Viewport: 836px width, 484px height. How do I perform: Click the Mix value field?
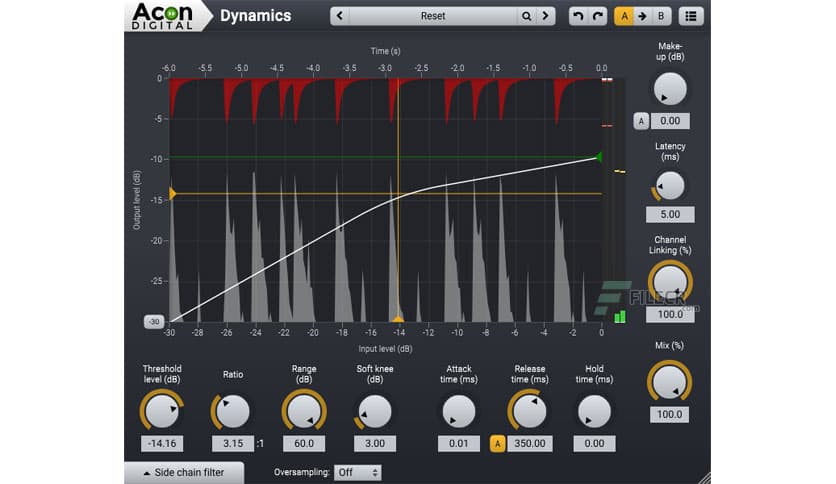point(670,414)
